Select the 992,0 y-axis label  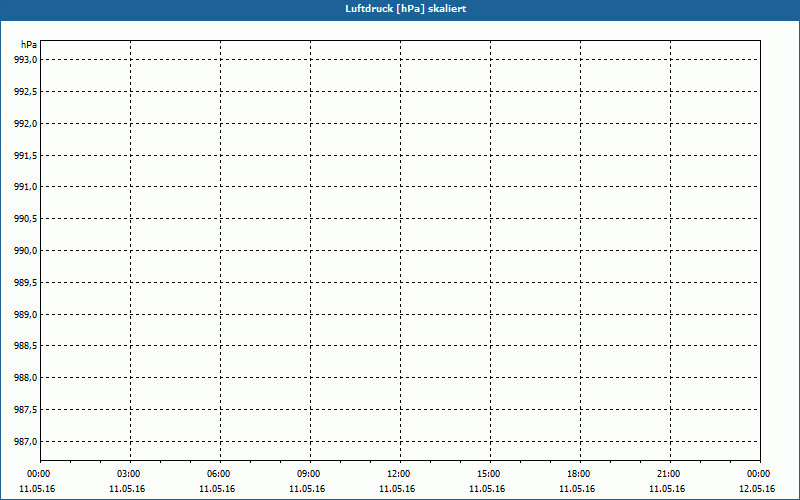pos(26,123)
